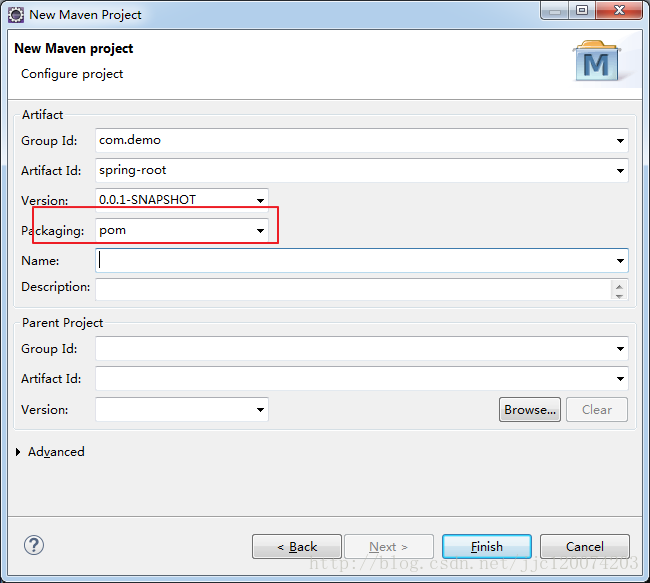Maximize the New Maven Project window
Viewport: 650px width, 583px height.
(582, 10)
